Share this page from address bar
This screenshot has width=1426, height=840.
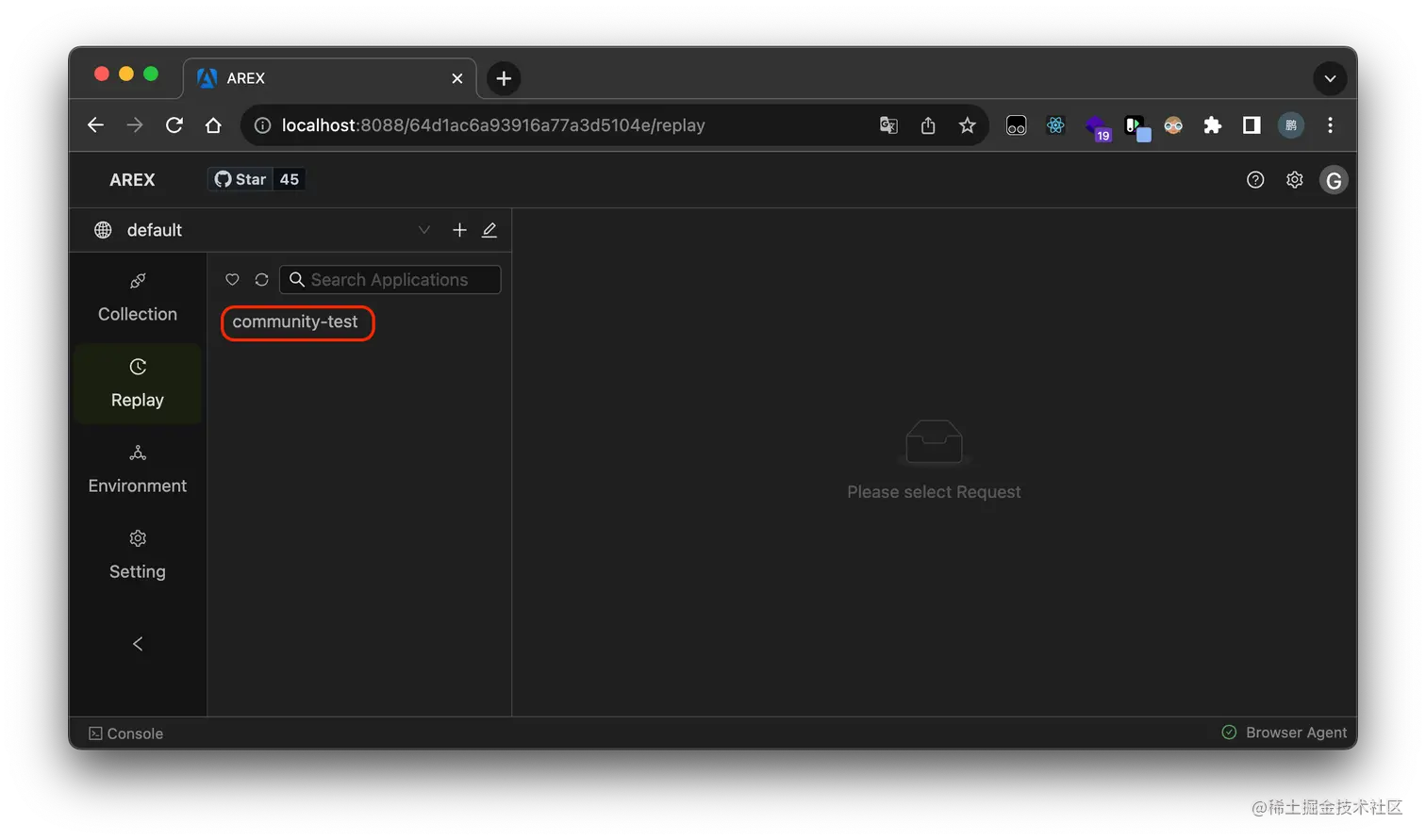click(928, 125)
